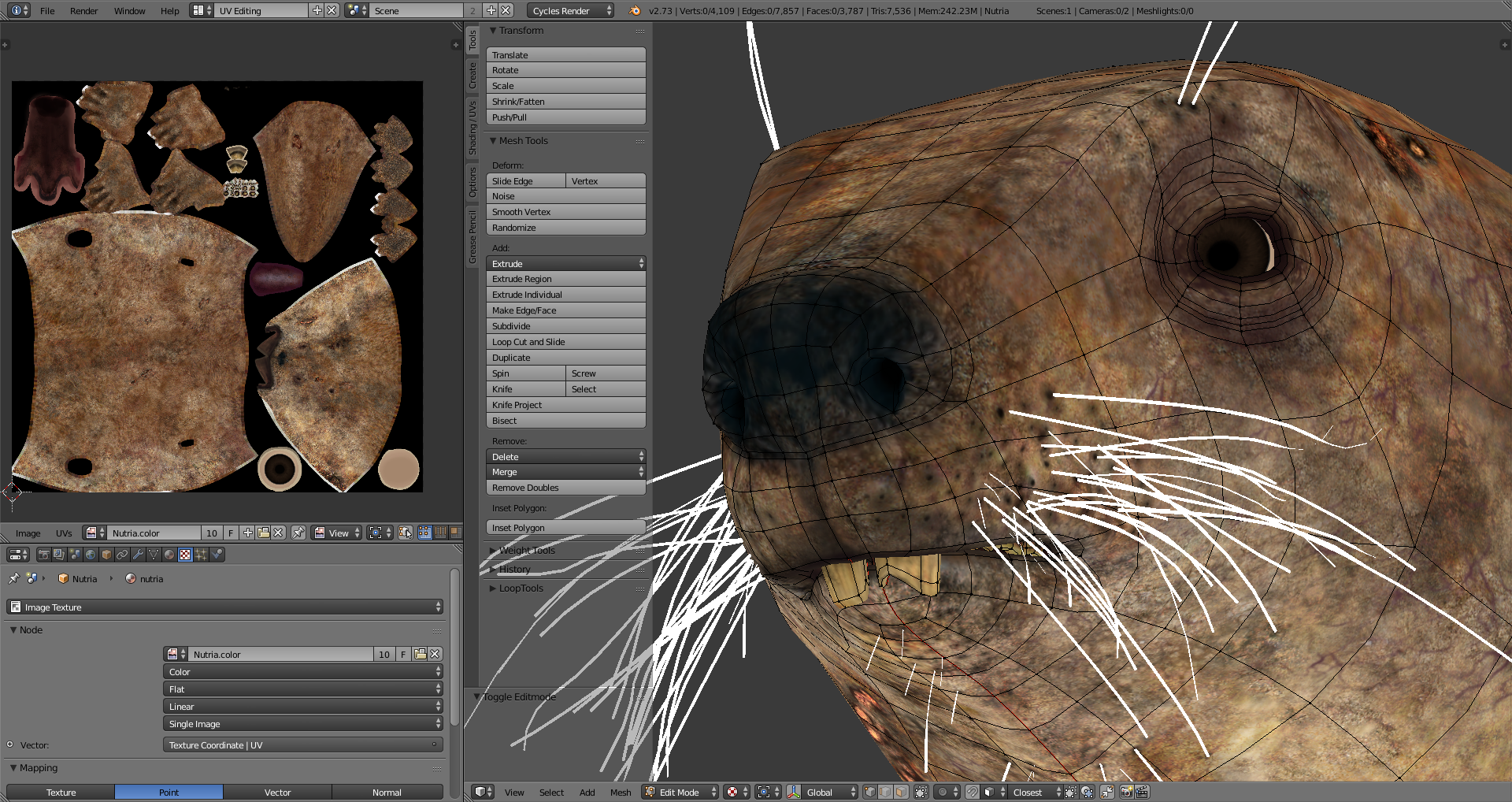Toggle snap during transform magnet
Image resolution: width=1512 pixels, height=802 pixels.
pos(973,793)
